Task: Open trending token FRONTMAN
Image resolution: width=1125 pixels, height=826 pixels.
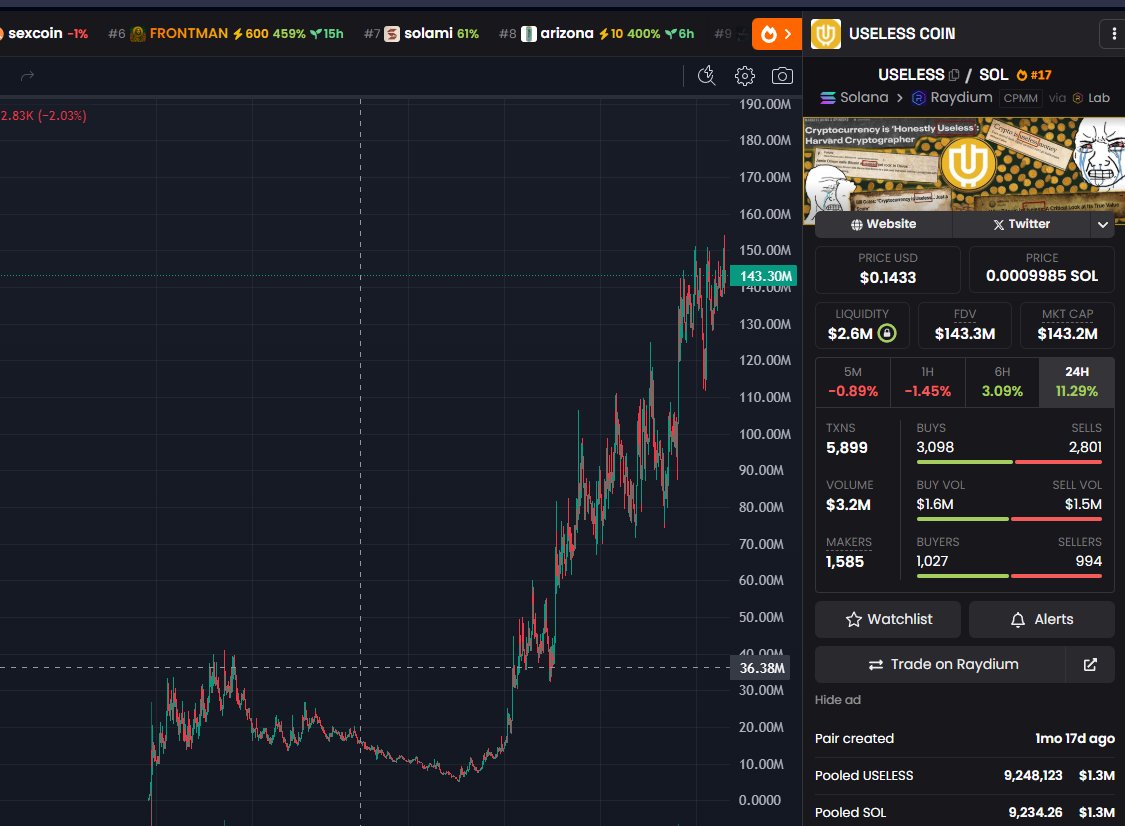Action: [226, 34]
